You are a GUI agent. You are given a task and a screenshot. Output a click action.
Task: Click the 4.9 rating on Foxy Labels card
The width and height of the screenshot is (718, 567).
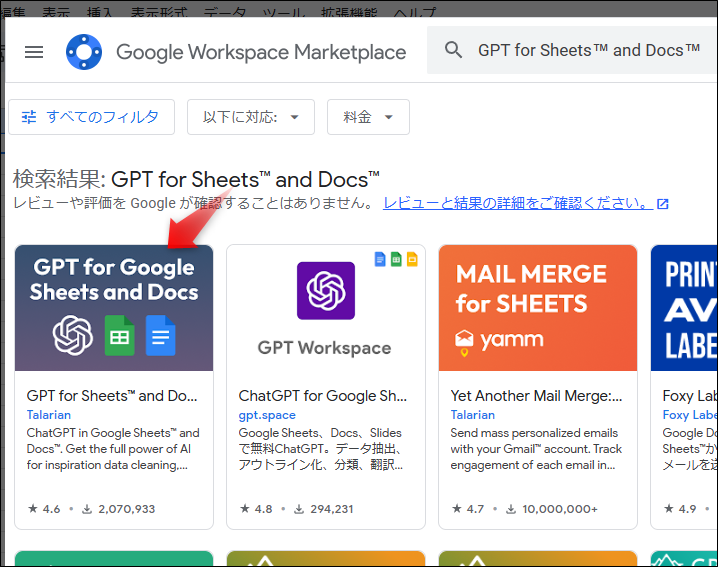pyautogui.click(x=680, y=509)
